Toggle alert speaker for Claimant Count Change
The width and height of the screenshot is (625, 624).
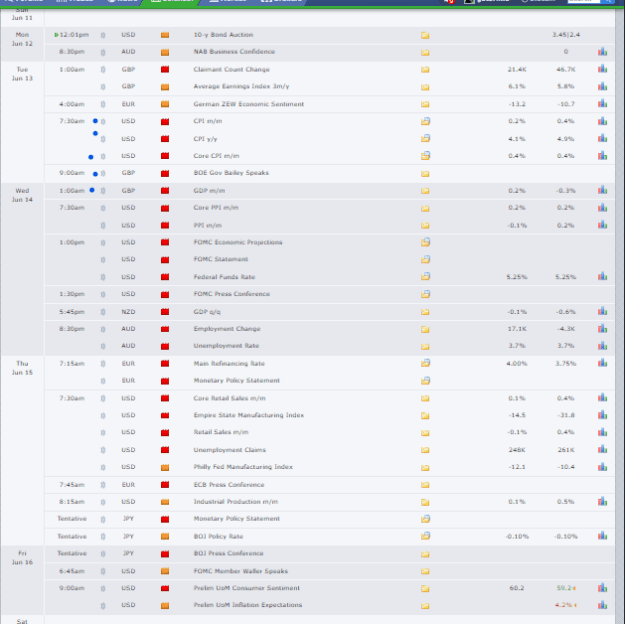tap(103, 69)
